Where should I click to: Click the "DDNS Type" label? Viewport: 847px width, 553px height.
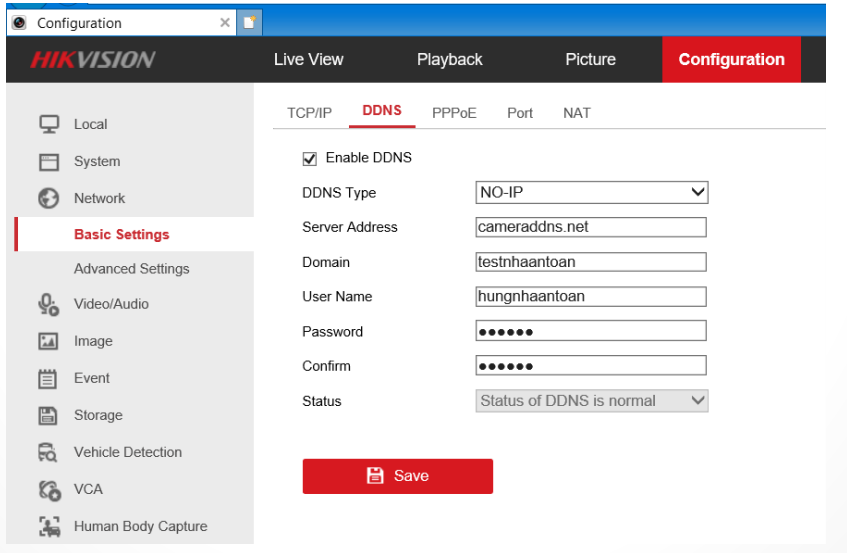click(339, 193)
